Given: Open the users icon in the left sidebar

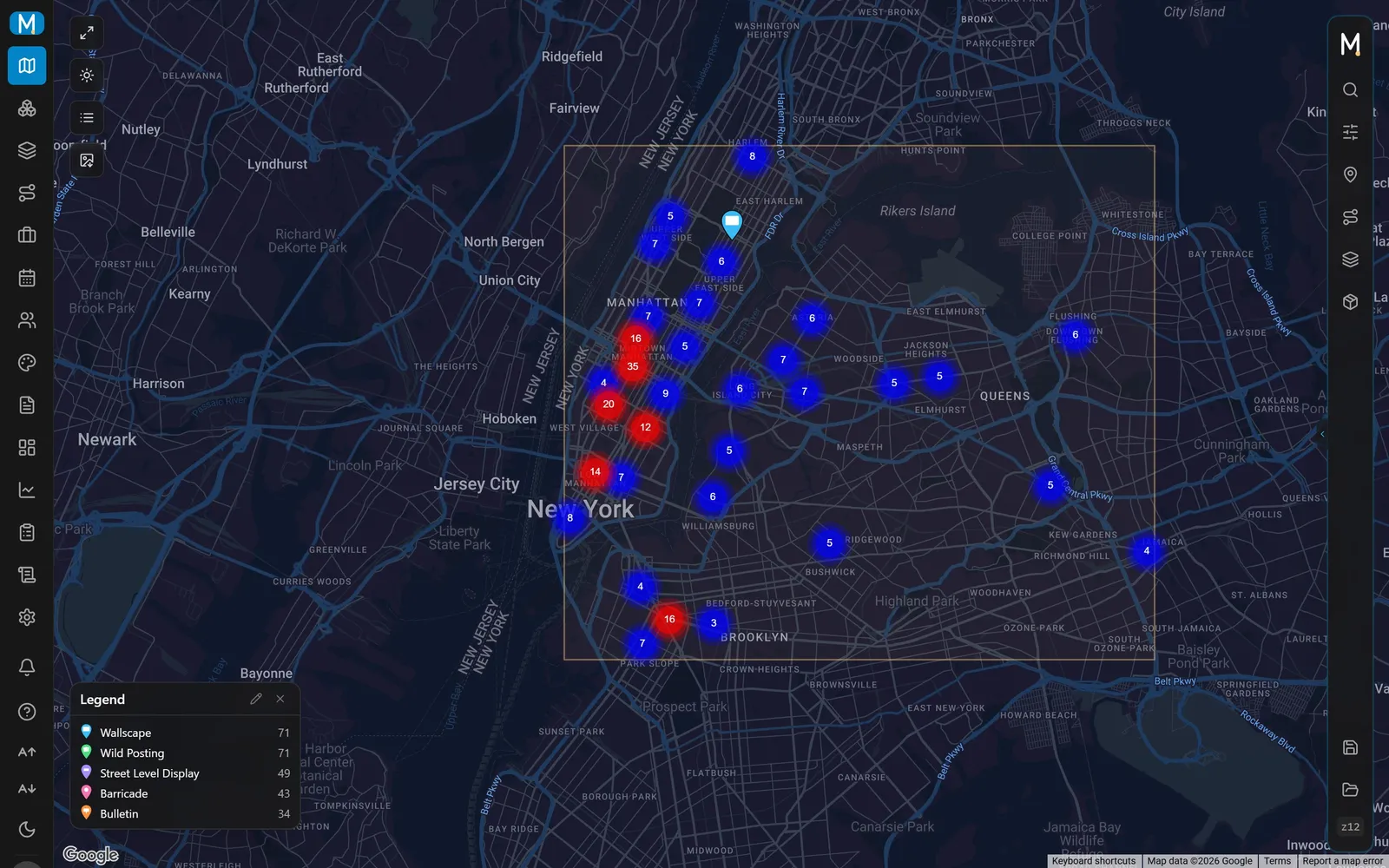Looking at the screenshot, I should tap(27, 320).
